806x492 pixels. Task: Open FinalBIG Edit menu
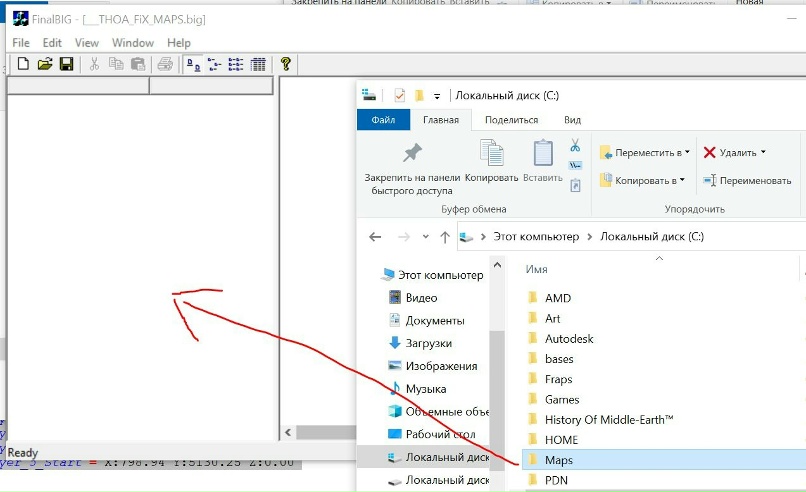pos(52,43)
